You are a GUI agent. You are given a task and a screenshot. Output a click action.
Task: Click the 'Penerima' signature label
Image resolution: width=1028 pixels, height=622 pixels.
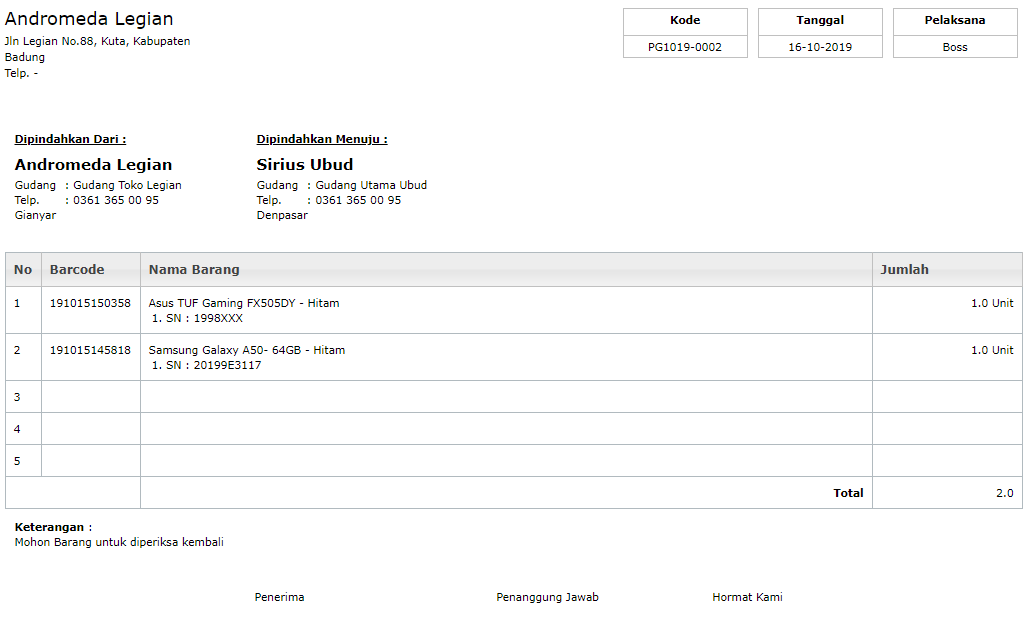279,597
